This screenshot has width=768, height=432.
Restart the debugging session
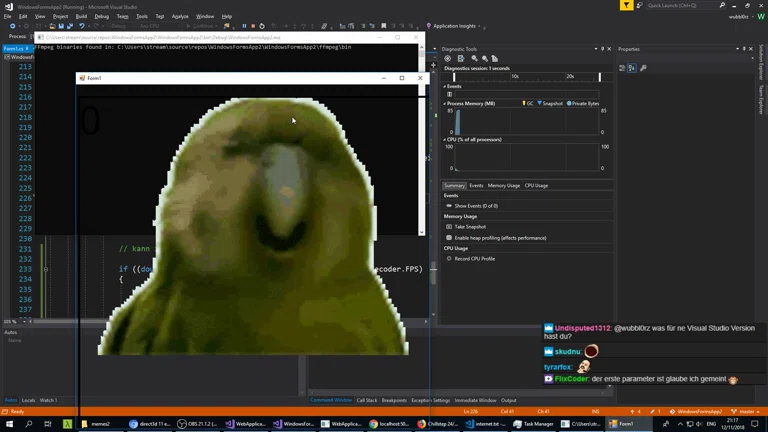click(262, 26)
